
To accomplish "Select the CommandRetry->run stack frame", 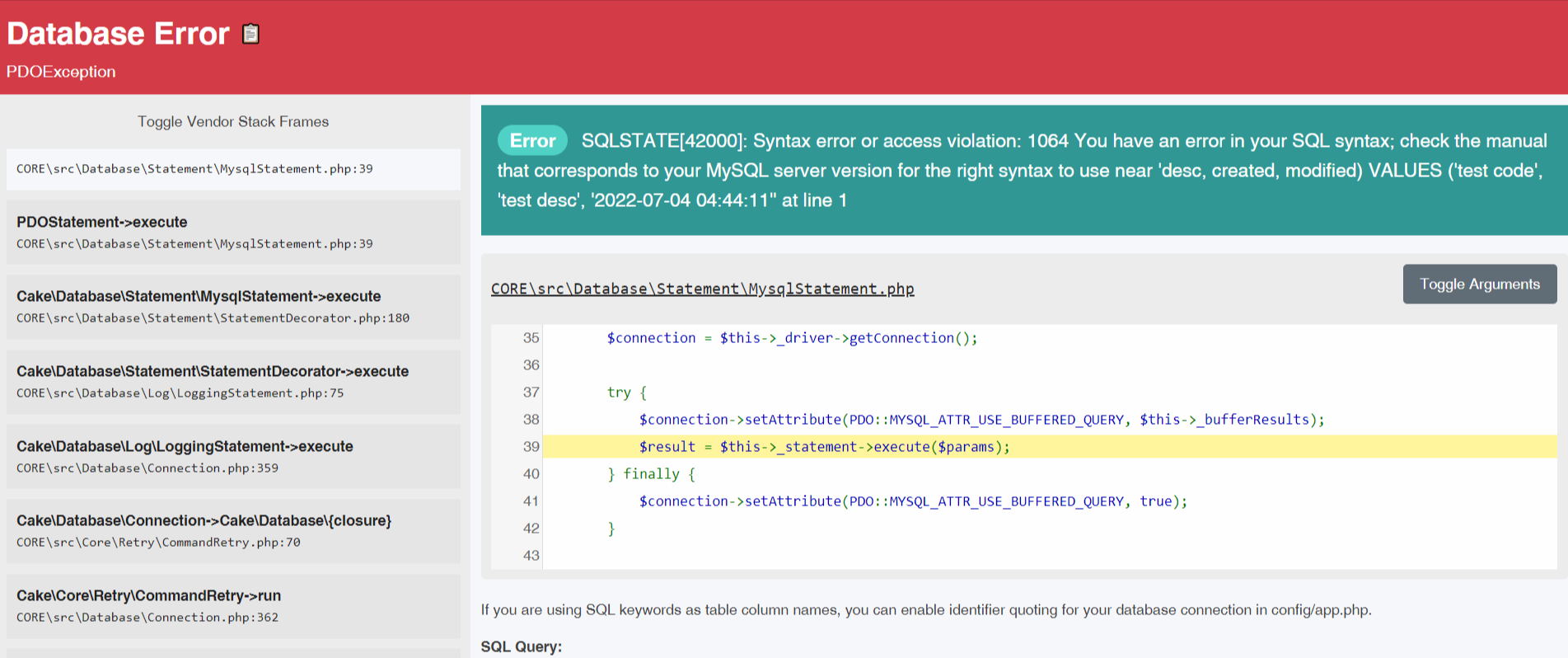I will click(233, 606).
